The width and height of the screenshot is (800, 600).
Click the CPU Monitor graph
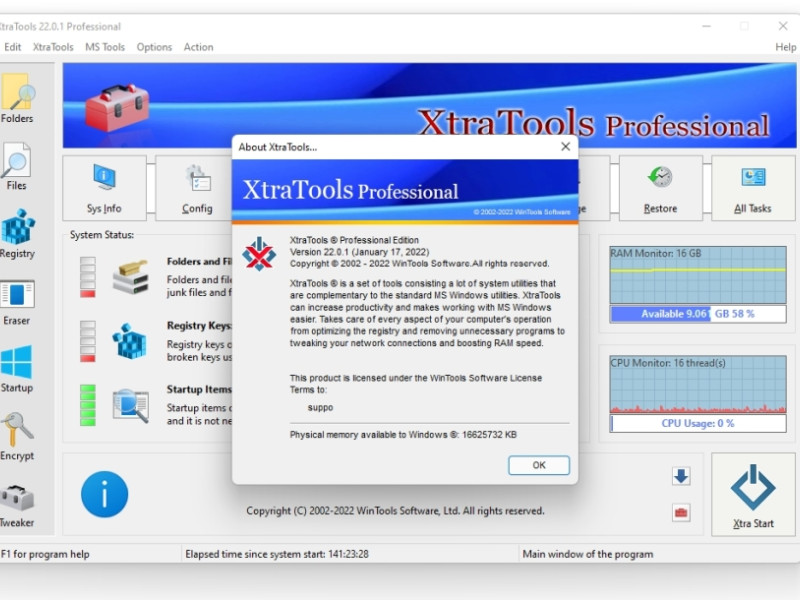pos(698,384)
